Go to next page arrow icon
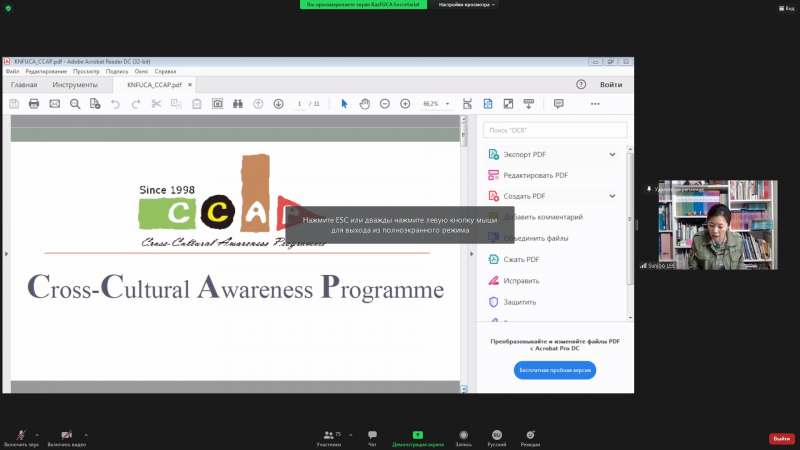The image size is (800, 450). (x=278, y=104)
